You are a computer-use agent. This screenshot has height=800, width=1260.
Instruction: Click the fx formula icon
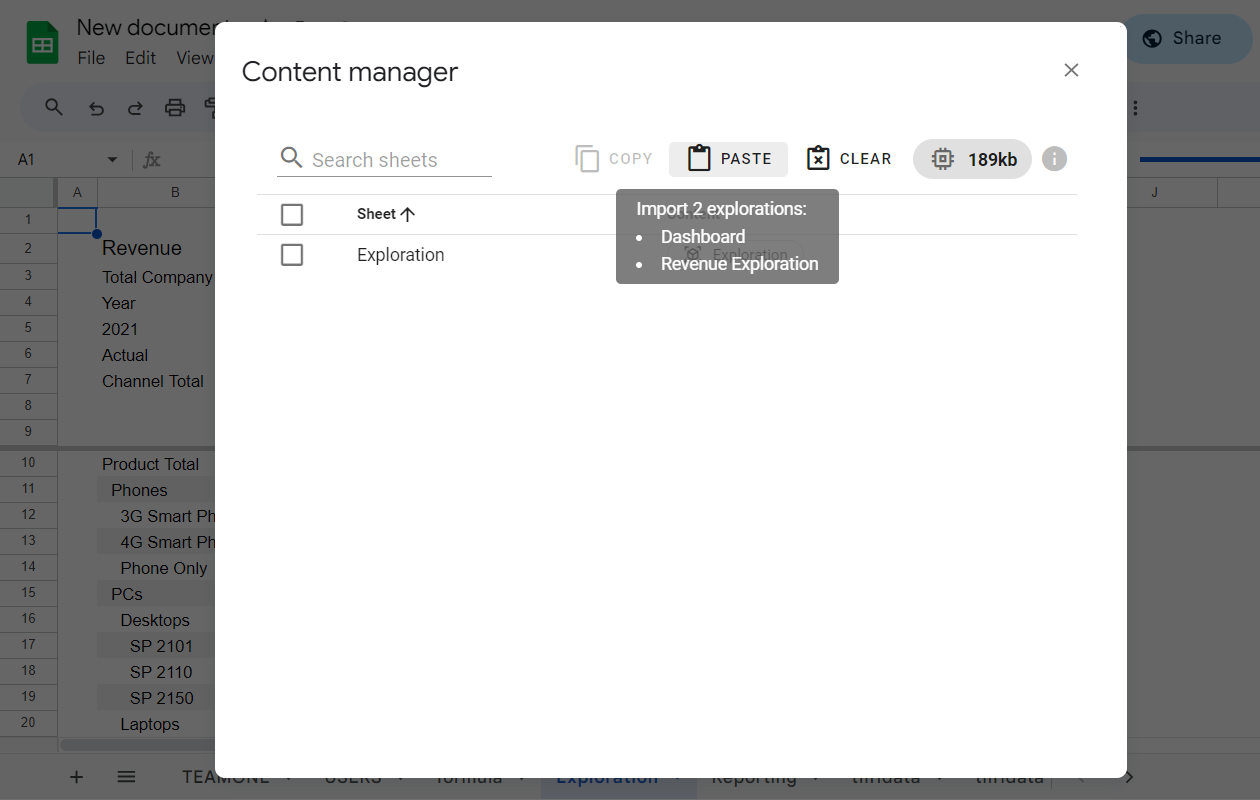coord(152,160)
